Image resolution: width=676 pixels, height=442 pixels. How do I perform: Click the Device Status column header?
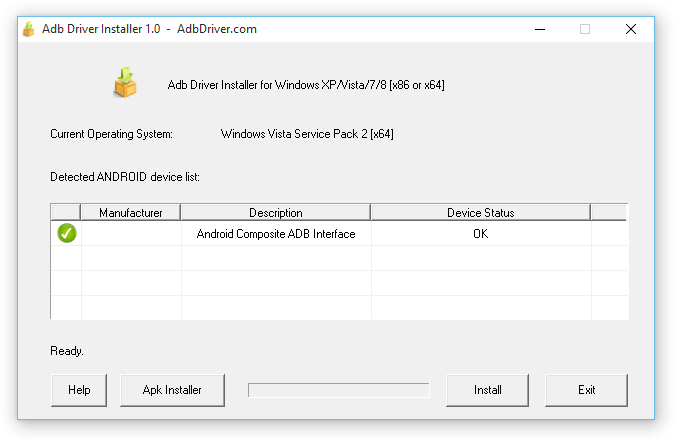[x=480, y=212]
